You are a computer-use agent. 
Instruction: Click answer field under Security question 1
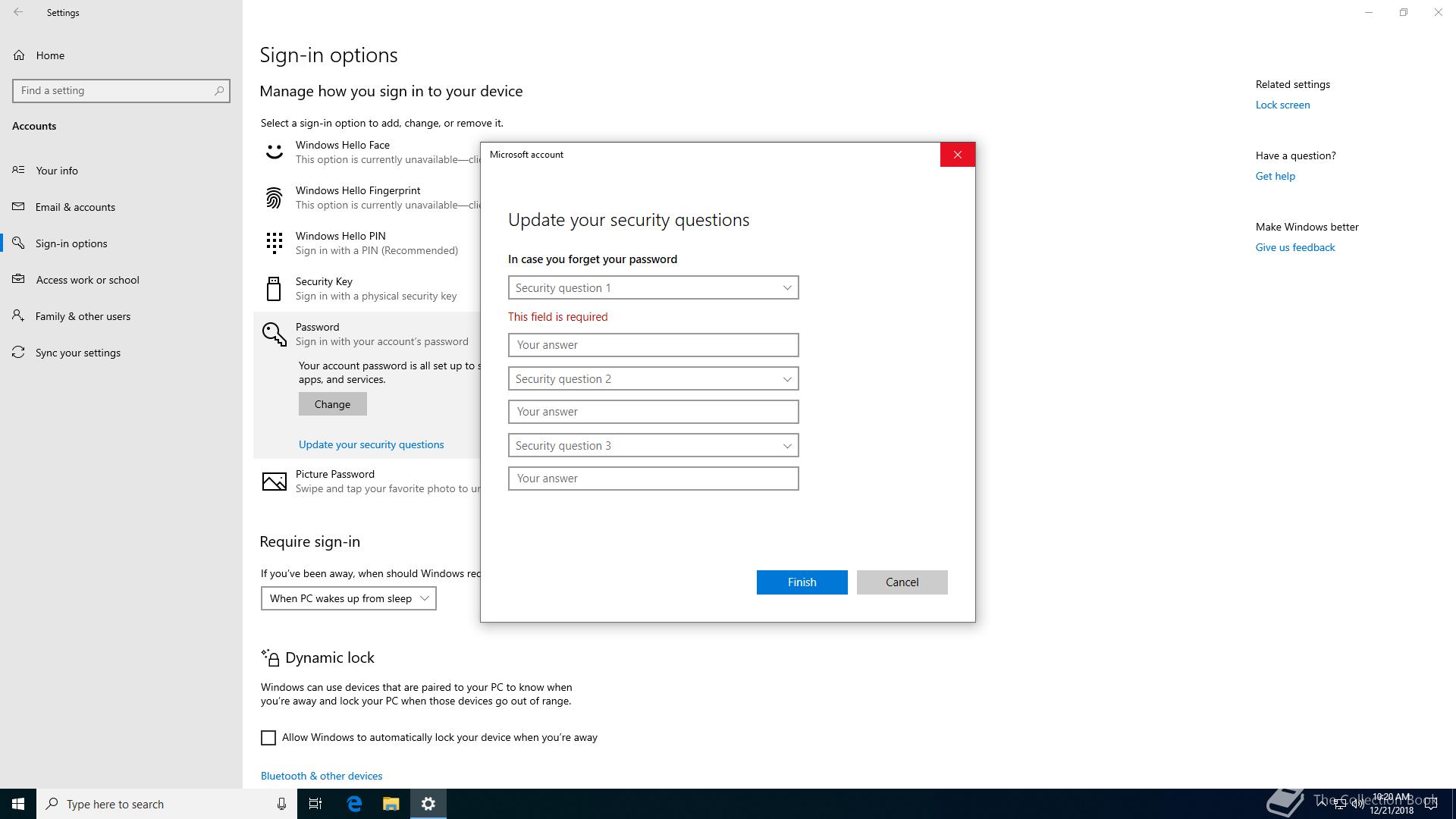click(x=653, y=345)
